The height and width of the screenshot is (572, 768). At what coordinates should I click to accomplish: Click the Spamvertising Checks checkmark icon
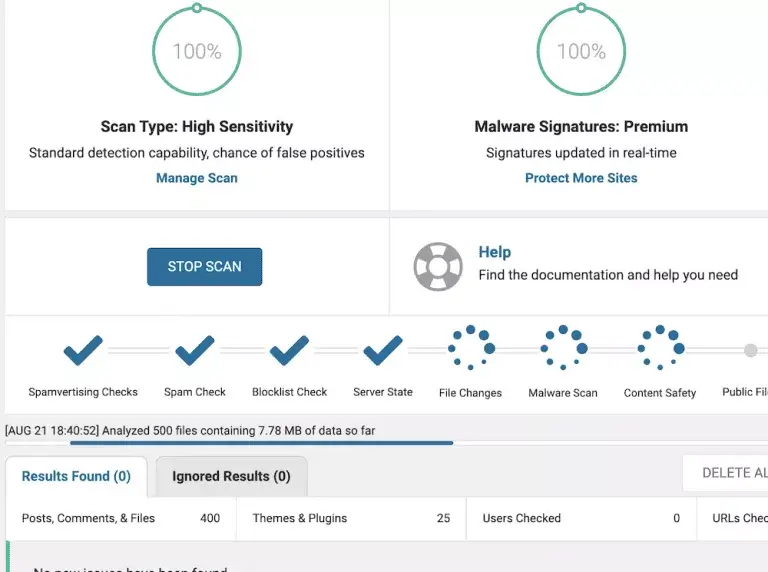(83, 350)
